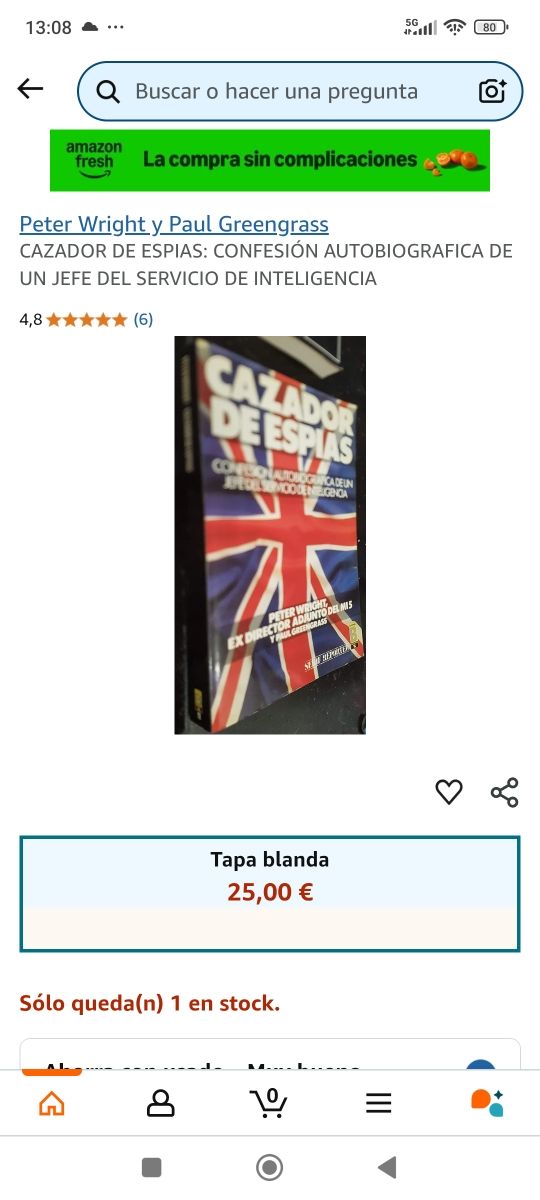The image size is (540, 1200).
Task: Tap Android home circle button
Action: [269, 1167]
